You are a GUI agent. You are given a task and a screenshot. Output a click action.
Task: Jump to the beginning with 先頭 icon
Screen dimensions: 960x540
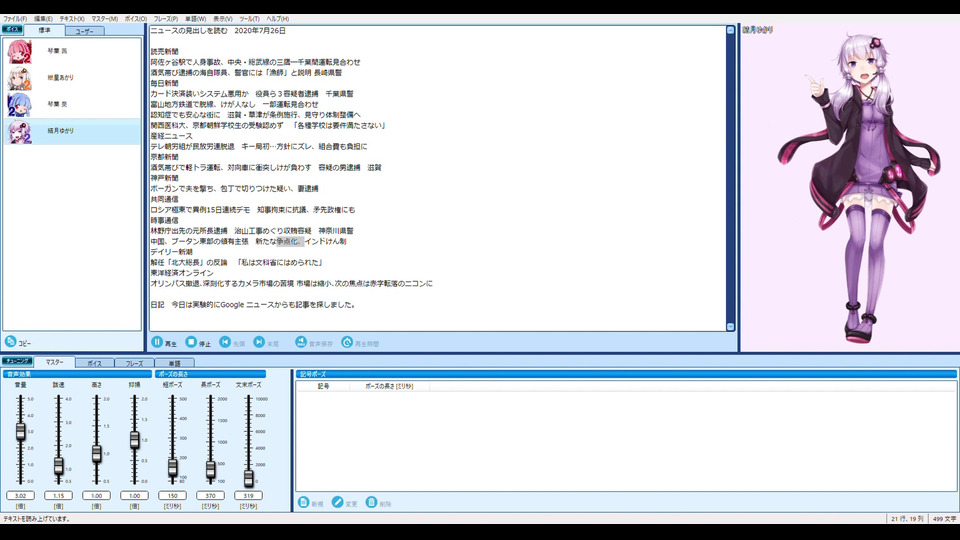225,342
